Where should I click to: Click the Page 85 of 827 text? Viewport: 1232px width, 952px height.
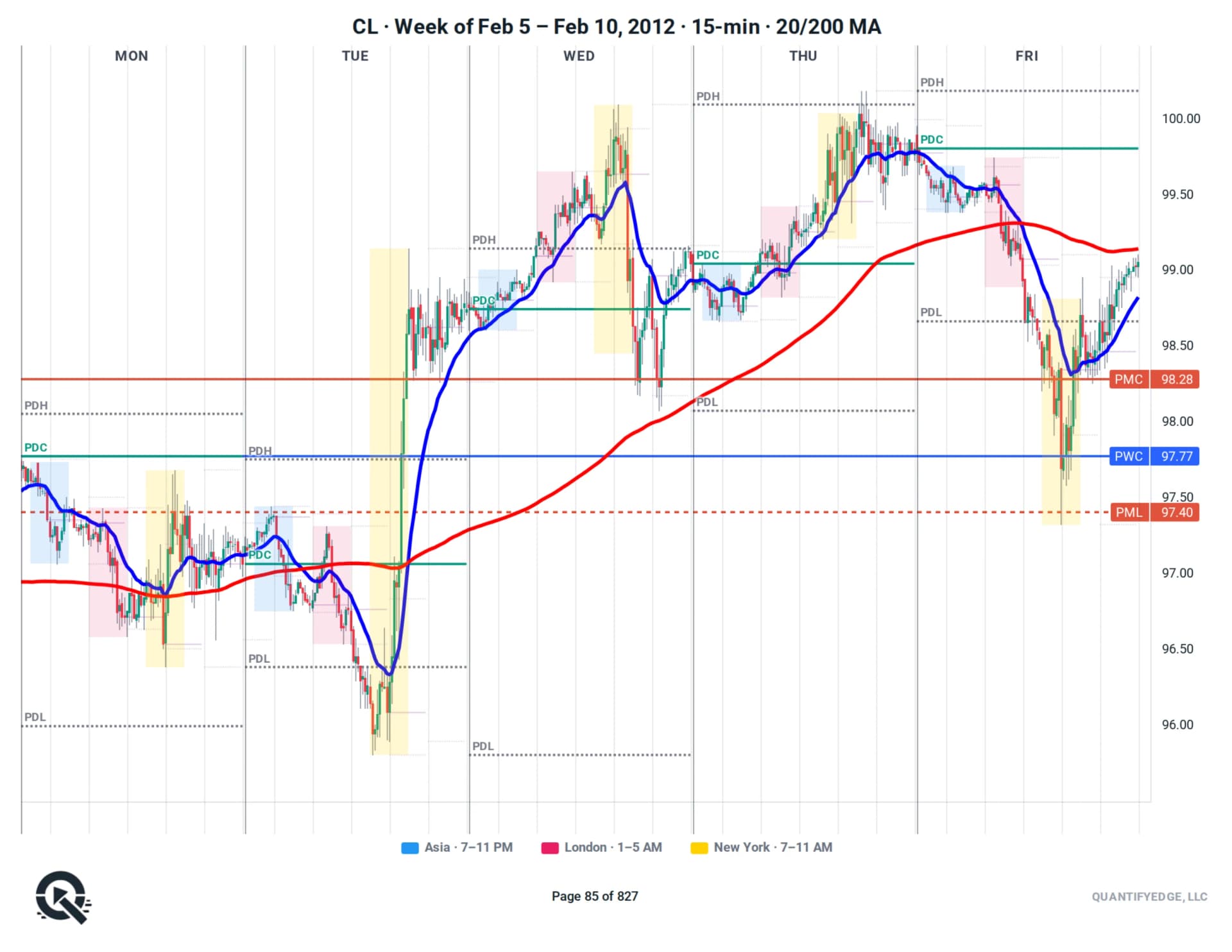[595, 896]
